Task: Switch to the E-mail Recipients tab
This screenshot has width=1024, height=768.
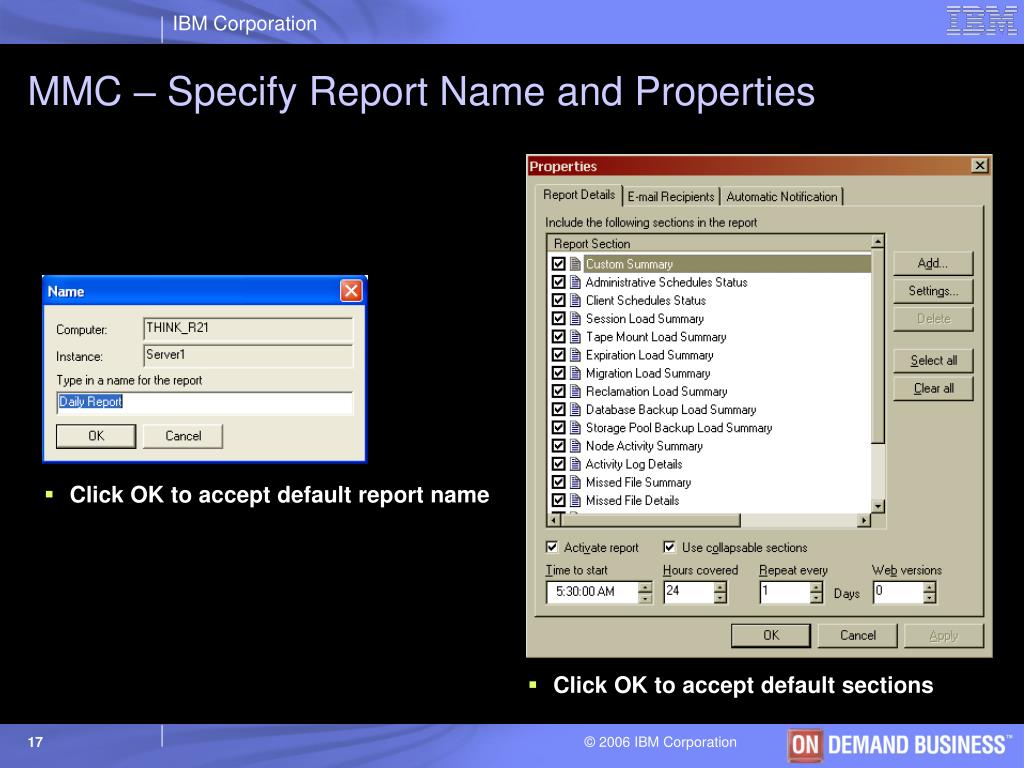Action: pos(671,197)
